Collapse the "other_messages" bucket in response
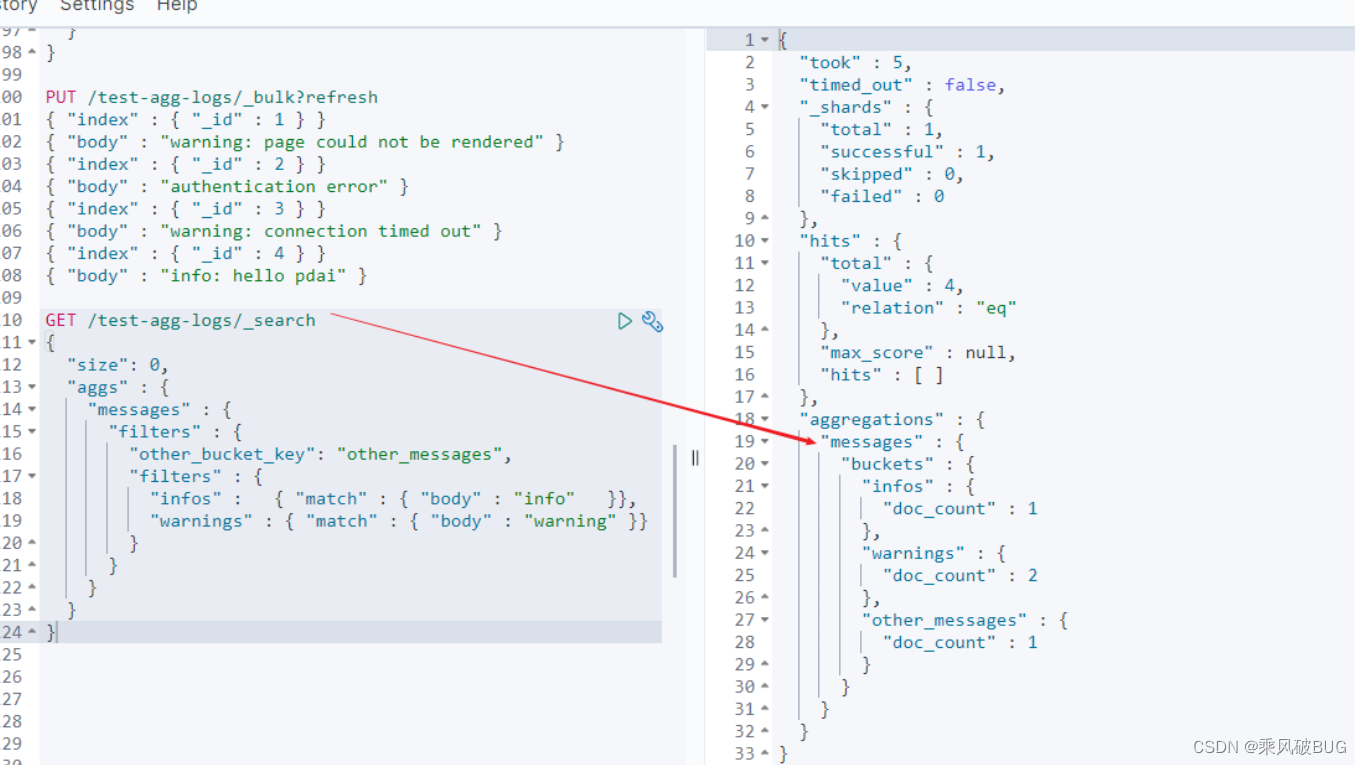Image resolution: width=1361 pixels, height=765 pixels. (765, 620)
